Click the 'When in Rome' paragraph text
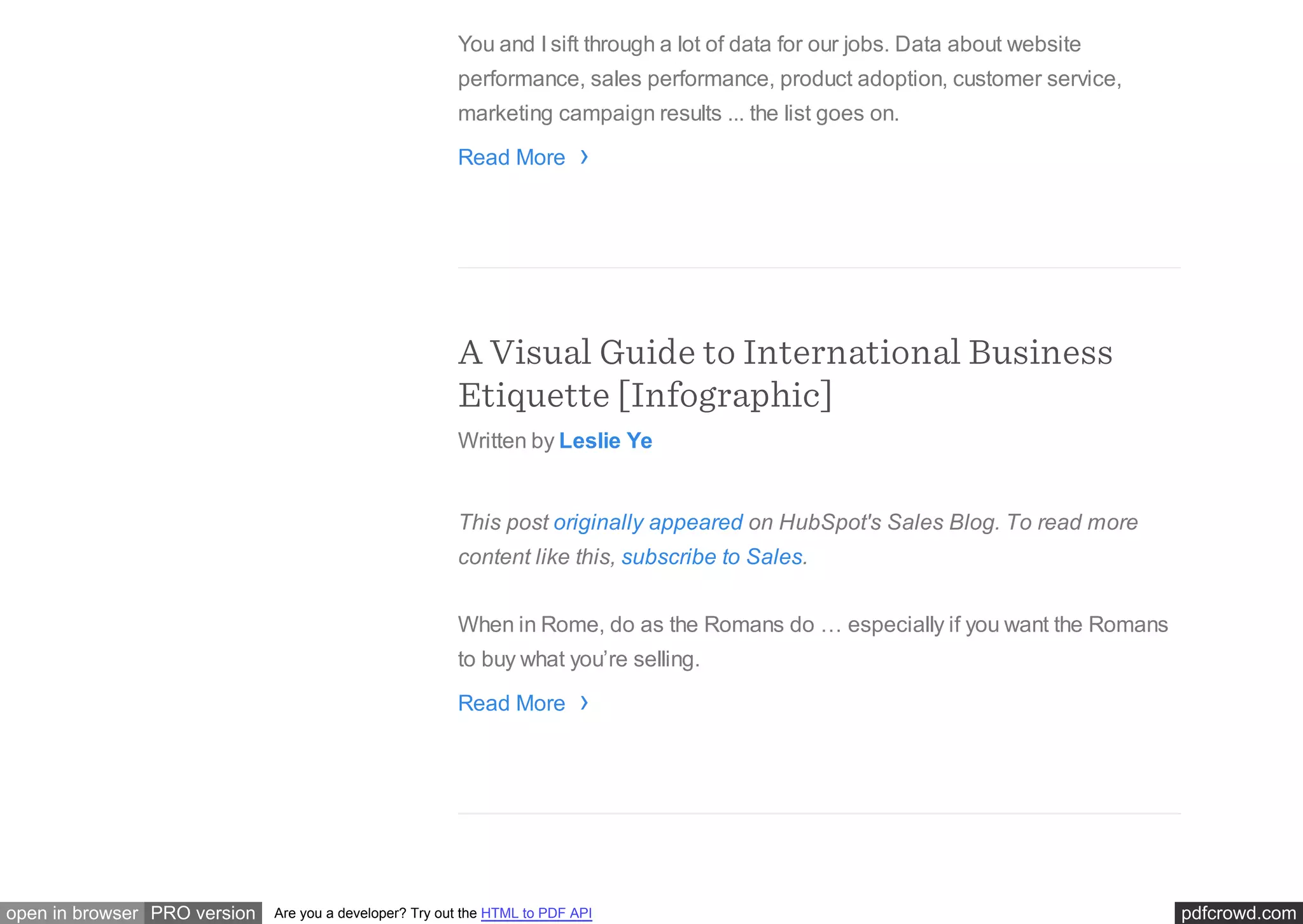The image size is (1303, 924). (812, 642)
